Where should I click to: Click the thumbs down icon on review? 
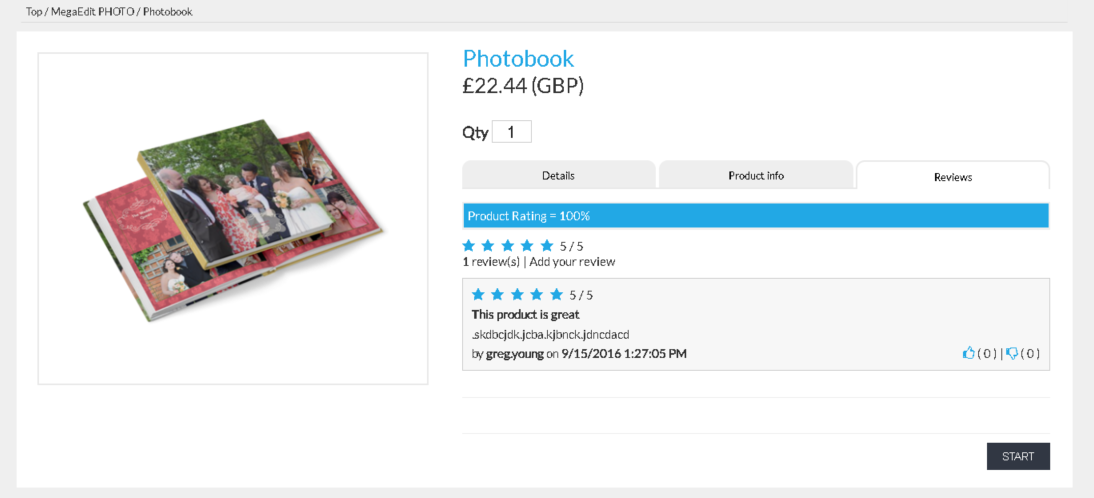1012,353
